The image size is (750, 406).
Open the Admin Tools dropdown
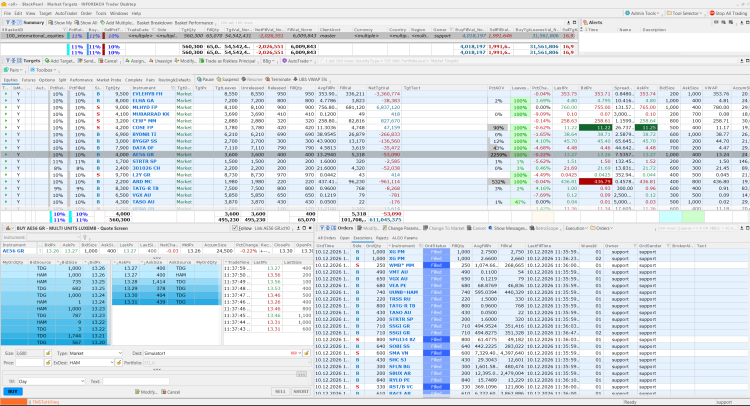642,13
